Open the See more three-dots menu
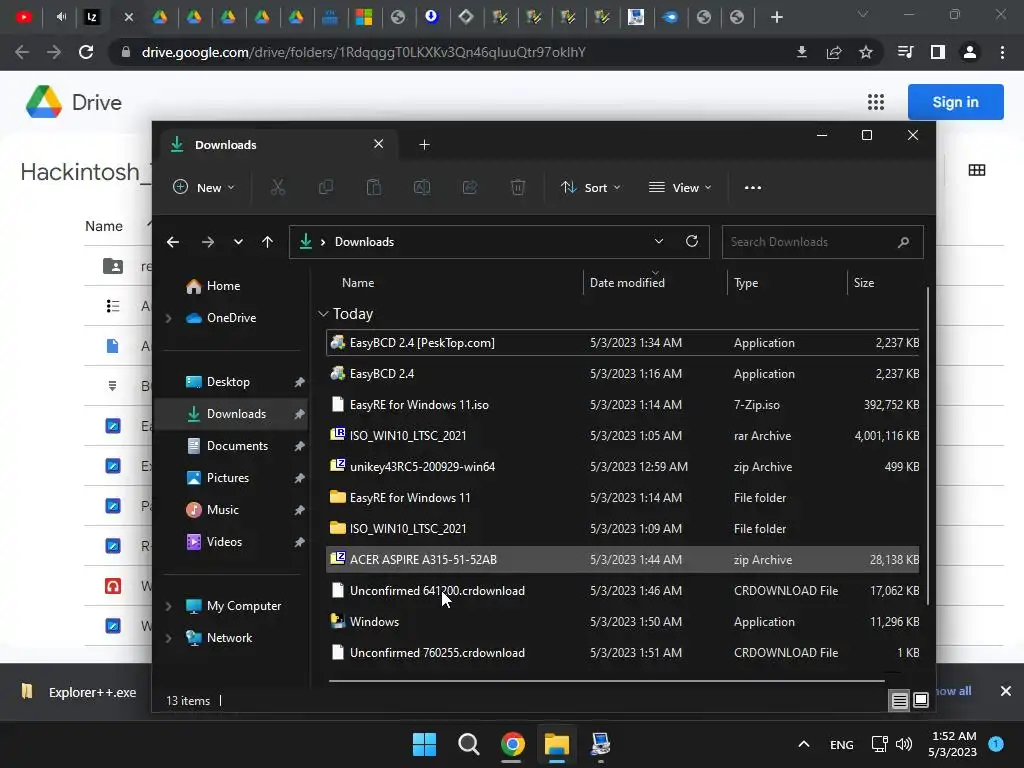This screenshot has height=768, width=1024. pyautogui.click(x=752, y=187)
